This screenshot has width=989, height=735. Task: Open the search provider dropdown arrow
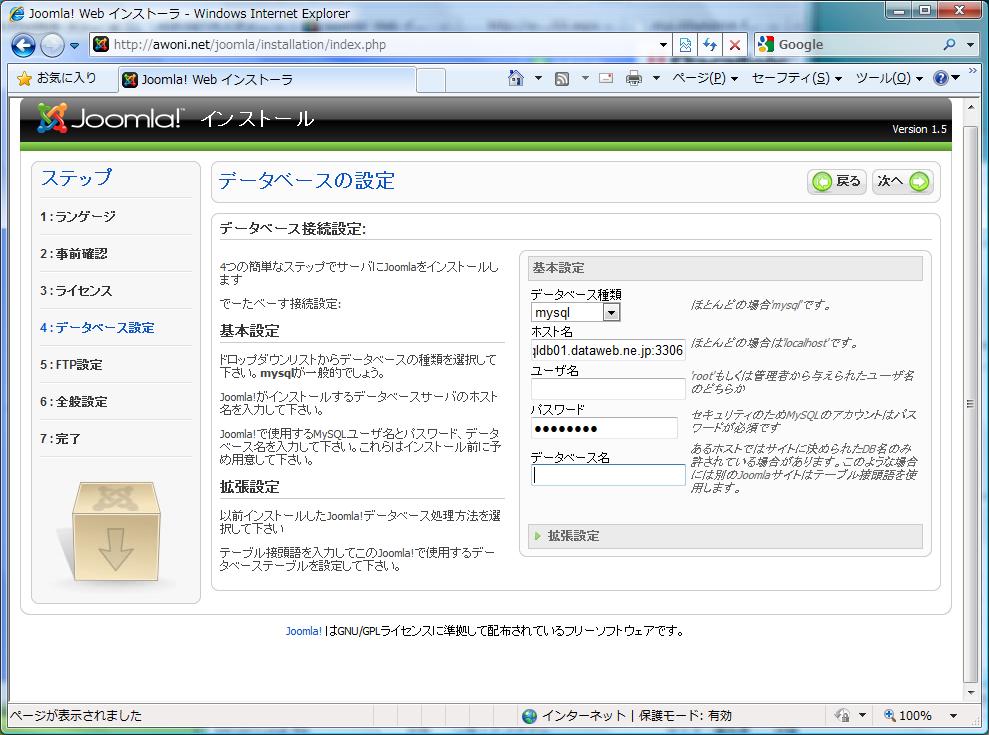[970, 45]
